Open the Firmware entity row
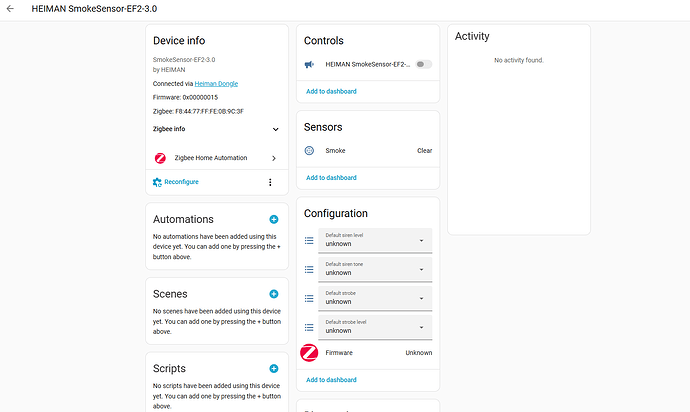 pos(368,353)
